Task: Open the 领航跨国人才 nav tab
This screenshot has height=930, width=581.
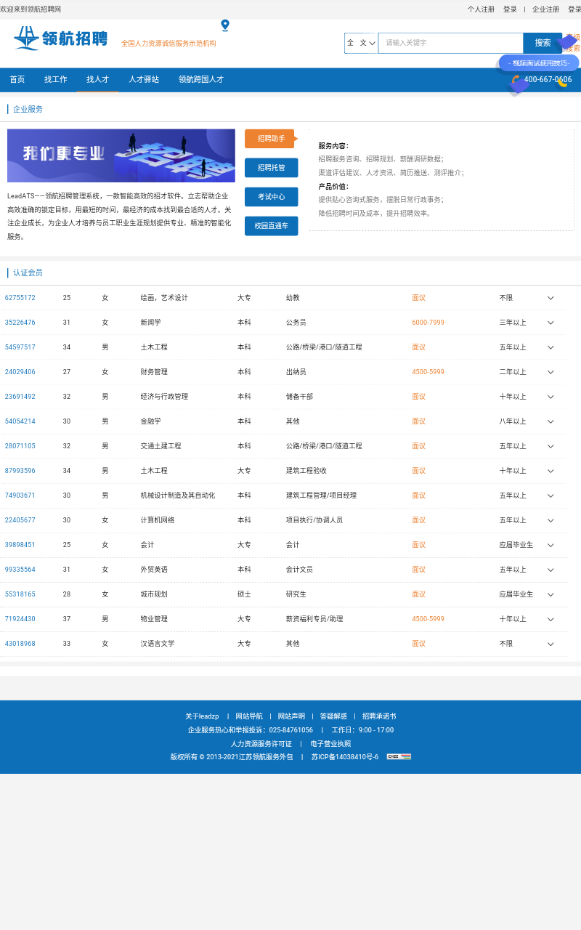Action: click(x=201, y=79)
